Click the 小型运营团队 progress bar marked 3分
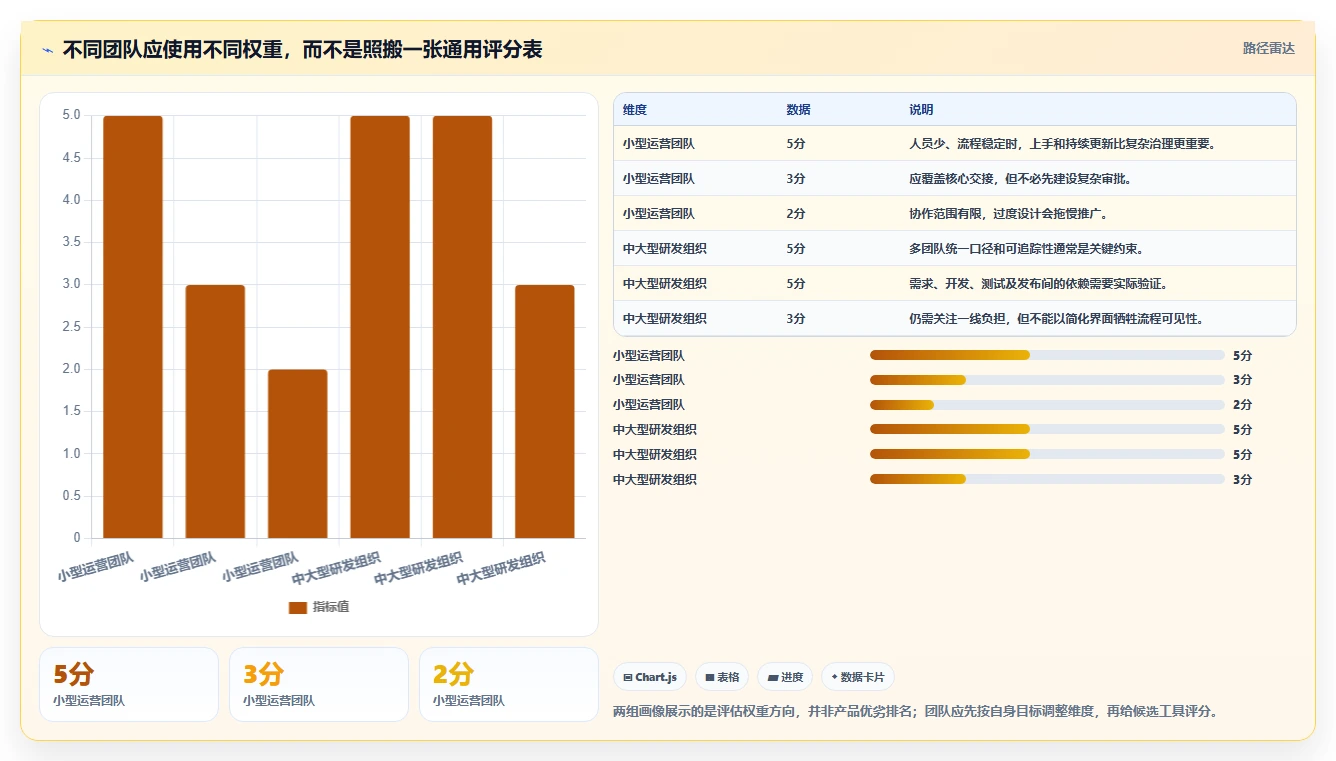 (1047, 380)
